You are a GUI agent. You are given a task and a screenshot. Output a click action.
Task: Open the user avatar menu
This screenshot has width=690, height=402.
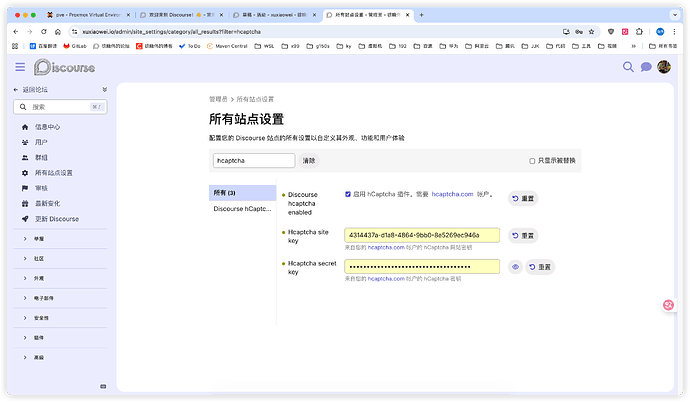coord(664,67)
